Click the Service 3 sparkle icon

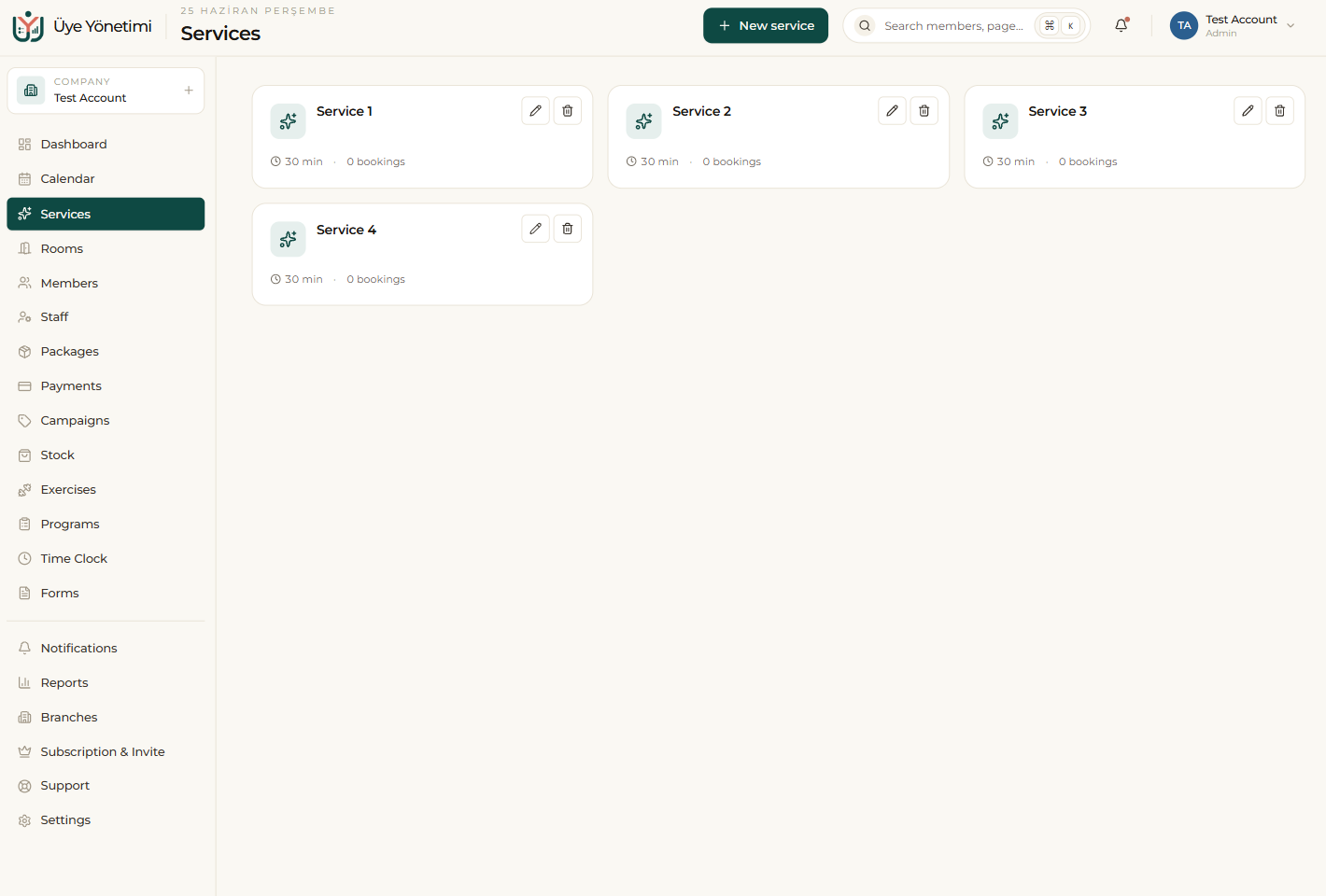tap(1000, 121)
